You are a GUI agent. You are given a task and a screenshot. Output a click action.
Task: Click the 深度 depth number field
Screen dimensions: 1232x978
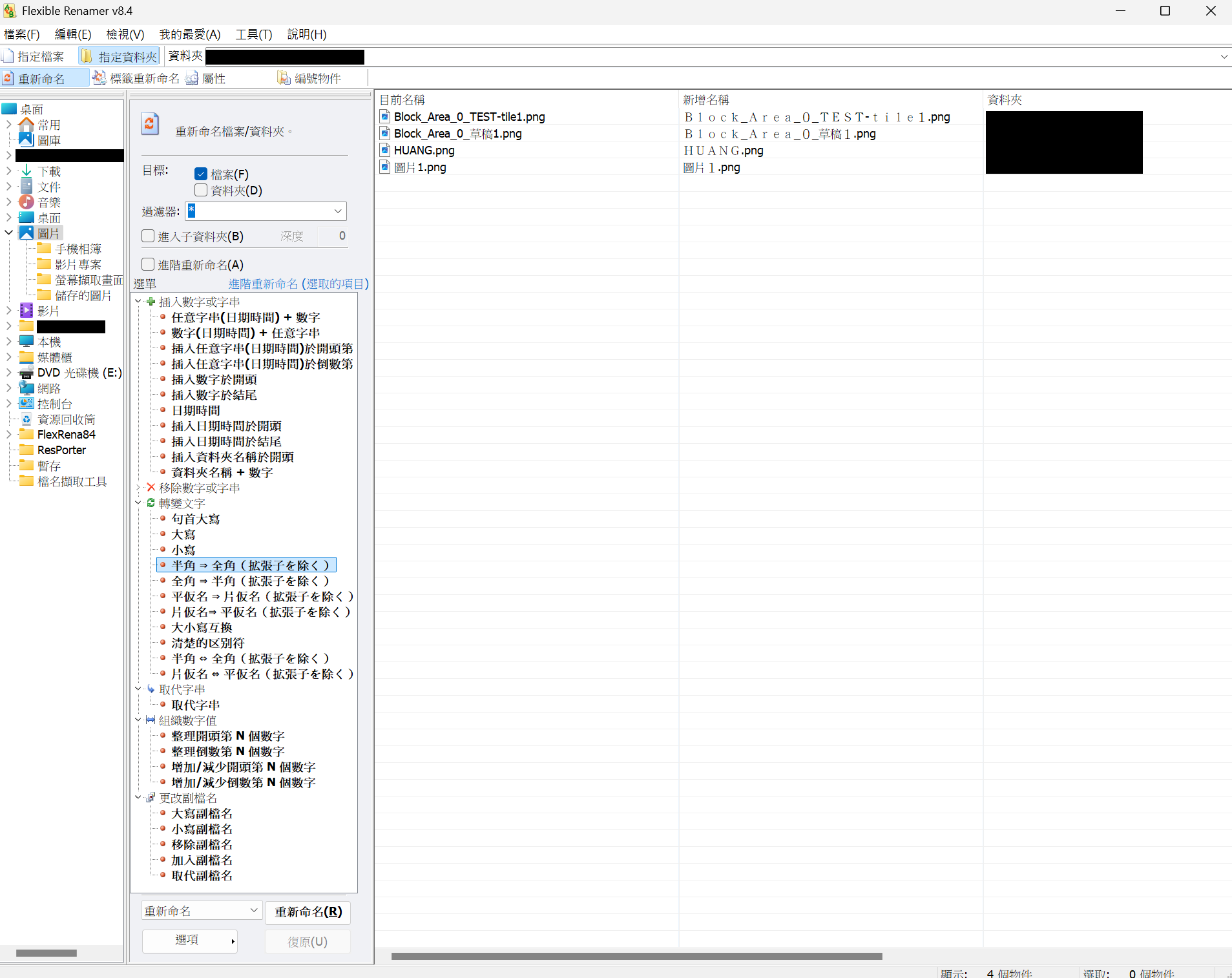333,236
